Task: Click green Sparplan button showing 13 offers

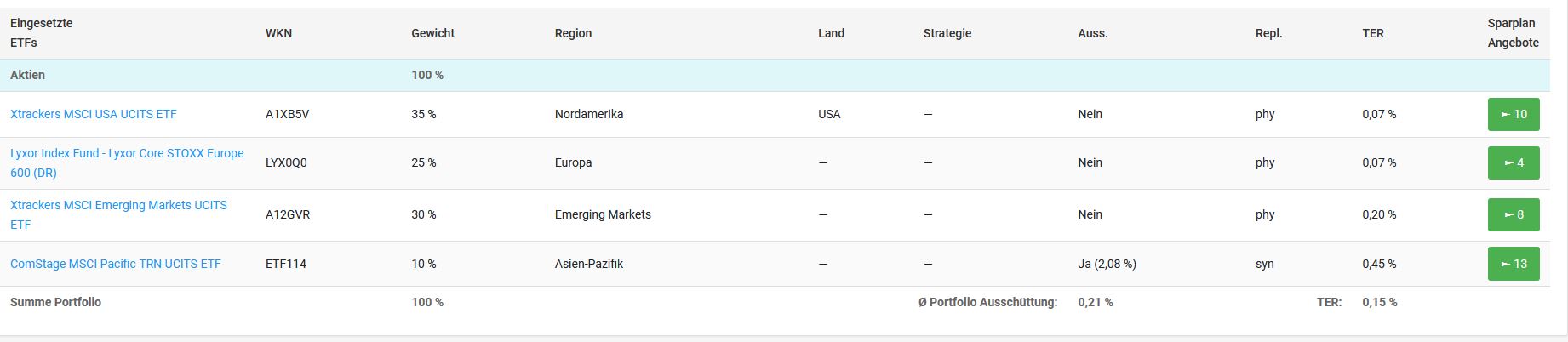Action: click(1514, 264)
